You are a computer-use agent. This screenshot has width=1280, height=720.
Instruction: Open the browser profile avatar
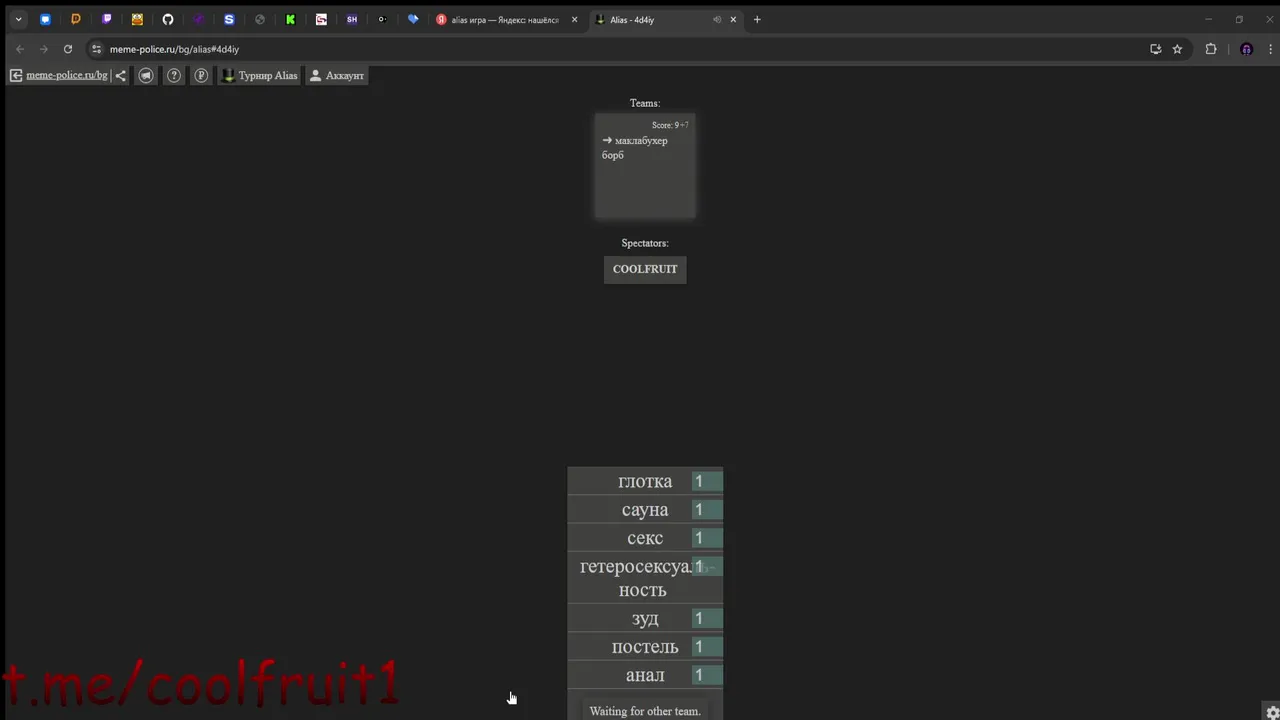point(1246,49)
